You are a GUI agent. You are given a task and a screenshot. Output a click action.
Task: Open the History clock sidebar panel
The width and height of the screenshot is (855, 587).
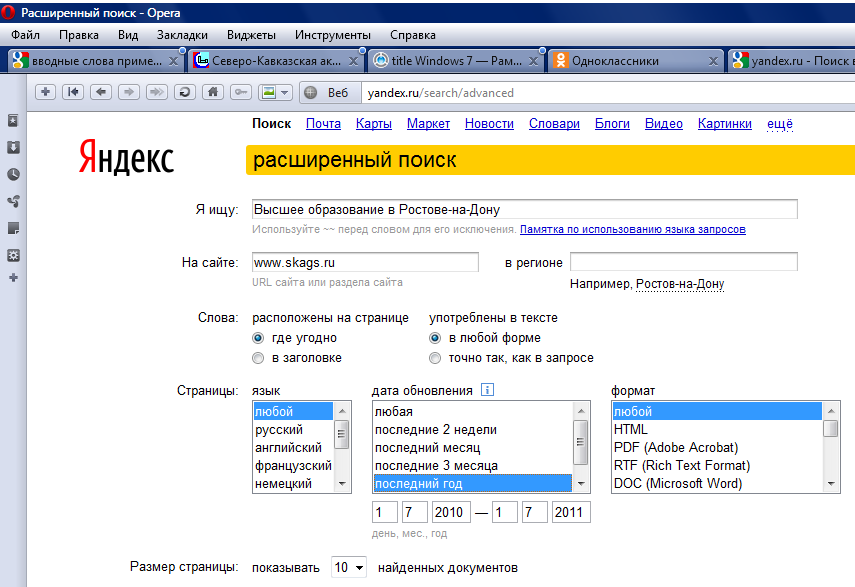[14, 174]
